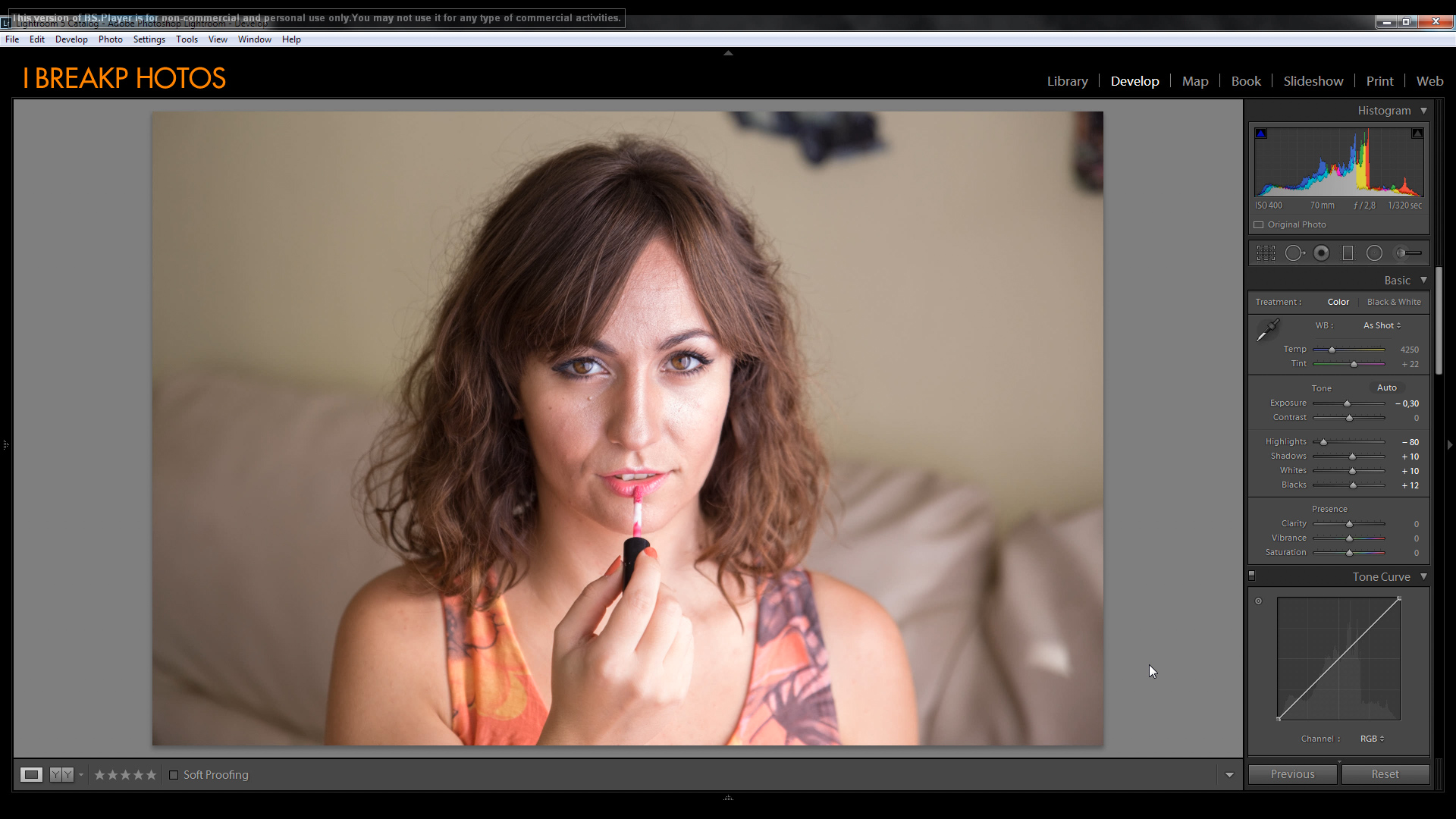Switch to Loupe view mode in toolbar
1456x819 pixels.
[31, 775]
